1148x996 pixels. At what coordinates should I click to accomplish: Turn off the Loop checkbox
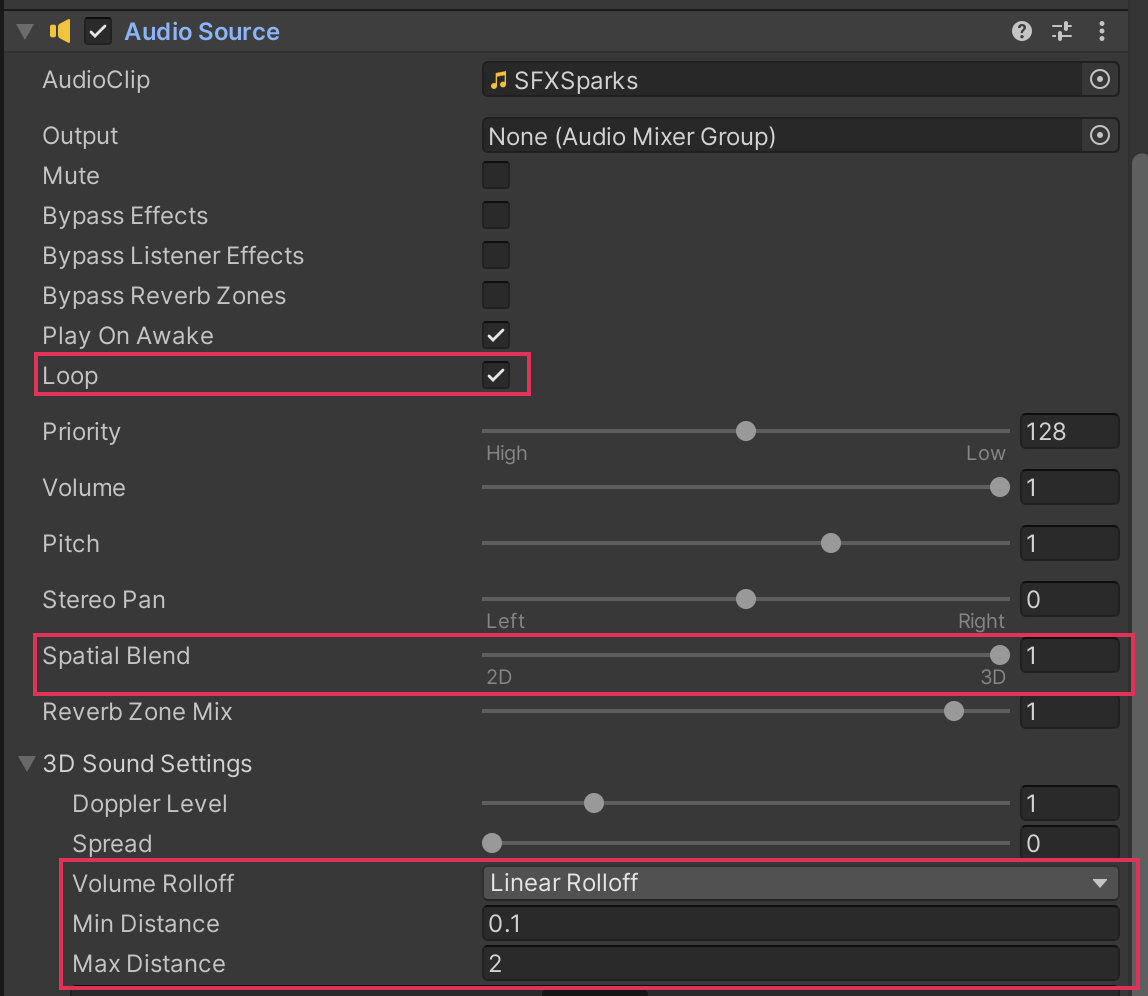click(496, 376)
